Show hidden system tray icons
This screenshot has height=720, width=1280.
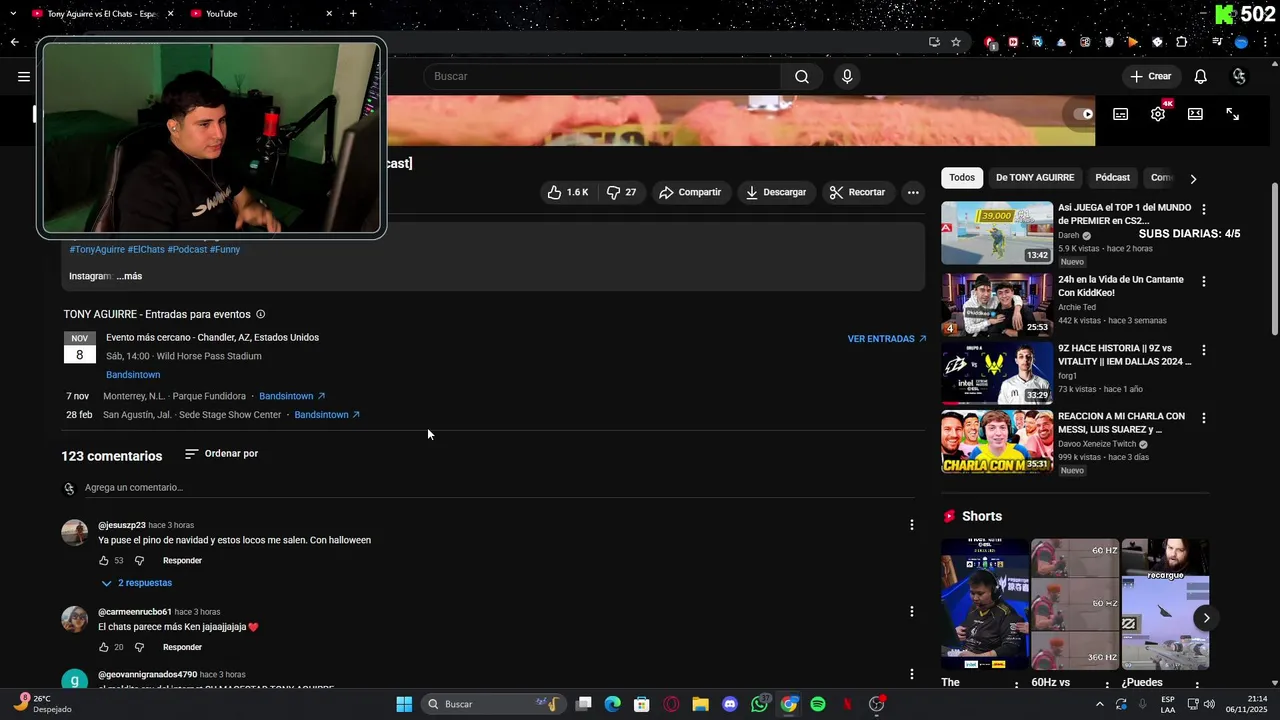(1100, 704)
